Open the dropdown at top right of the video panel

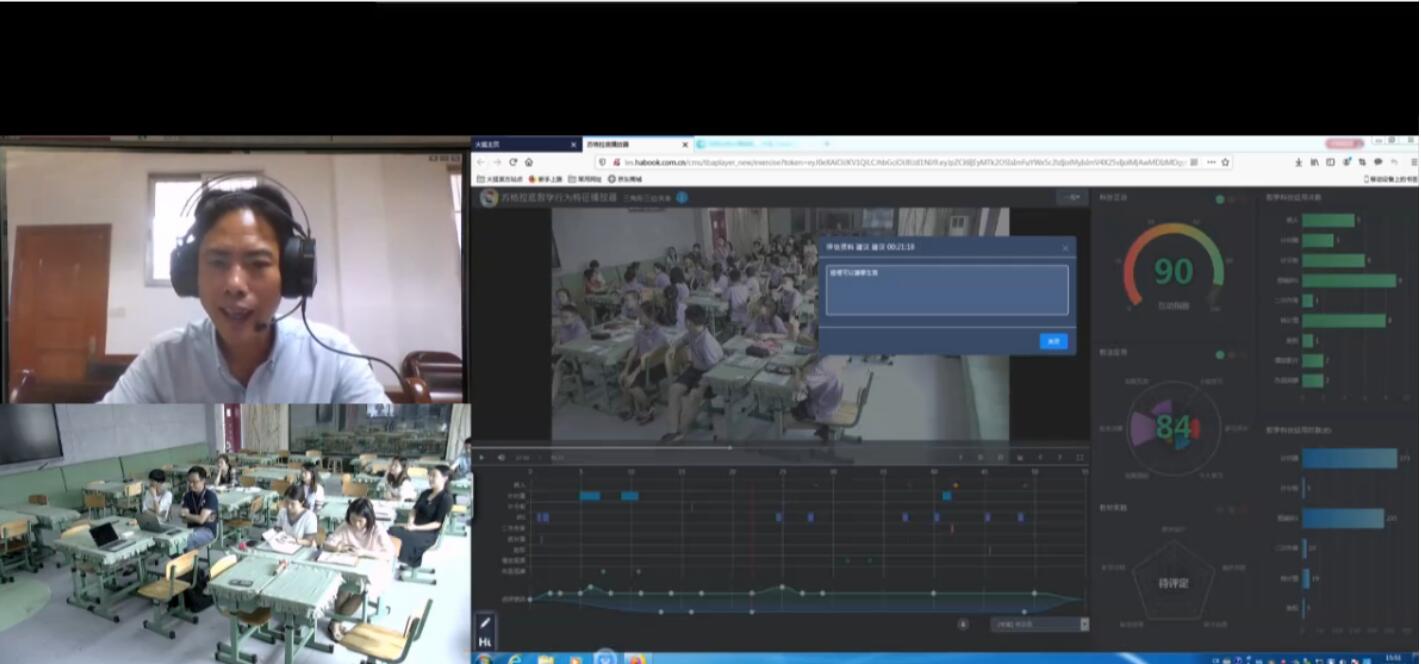(x=1073, y=198)
